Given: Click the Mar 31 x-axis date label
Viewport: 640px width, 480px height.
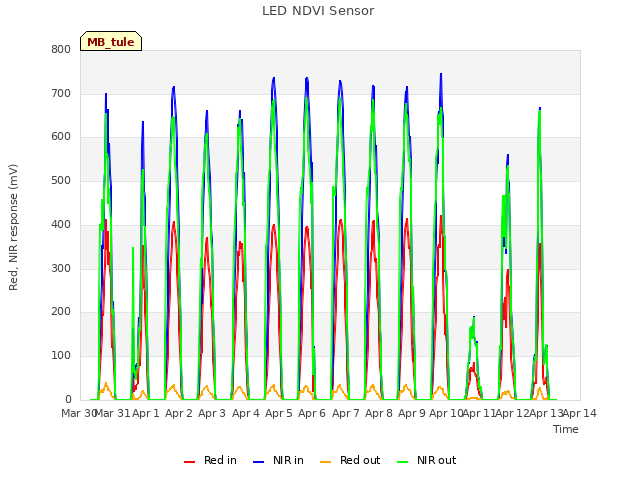Looking at the screenshot, I should tap(112, 413).
